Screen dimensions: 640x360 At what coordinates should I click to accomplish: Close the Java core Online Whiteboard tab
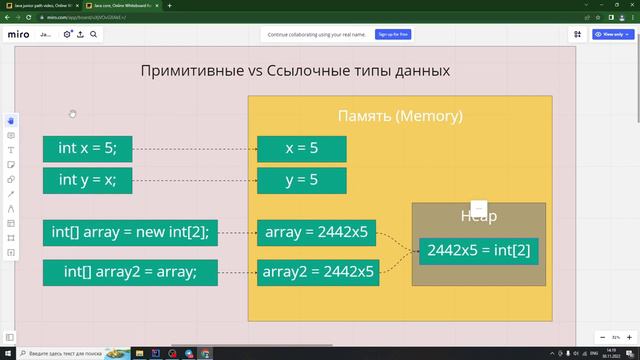(157, 6)
